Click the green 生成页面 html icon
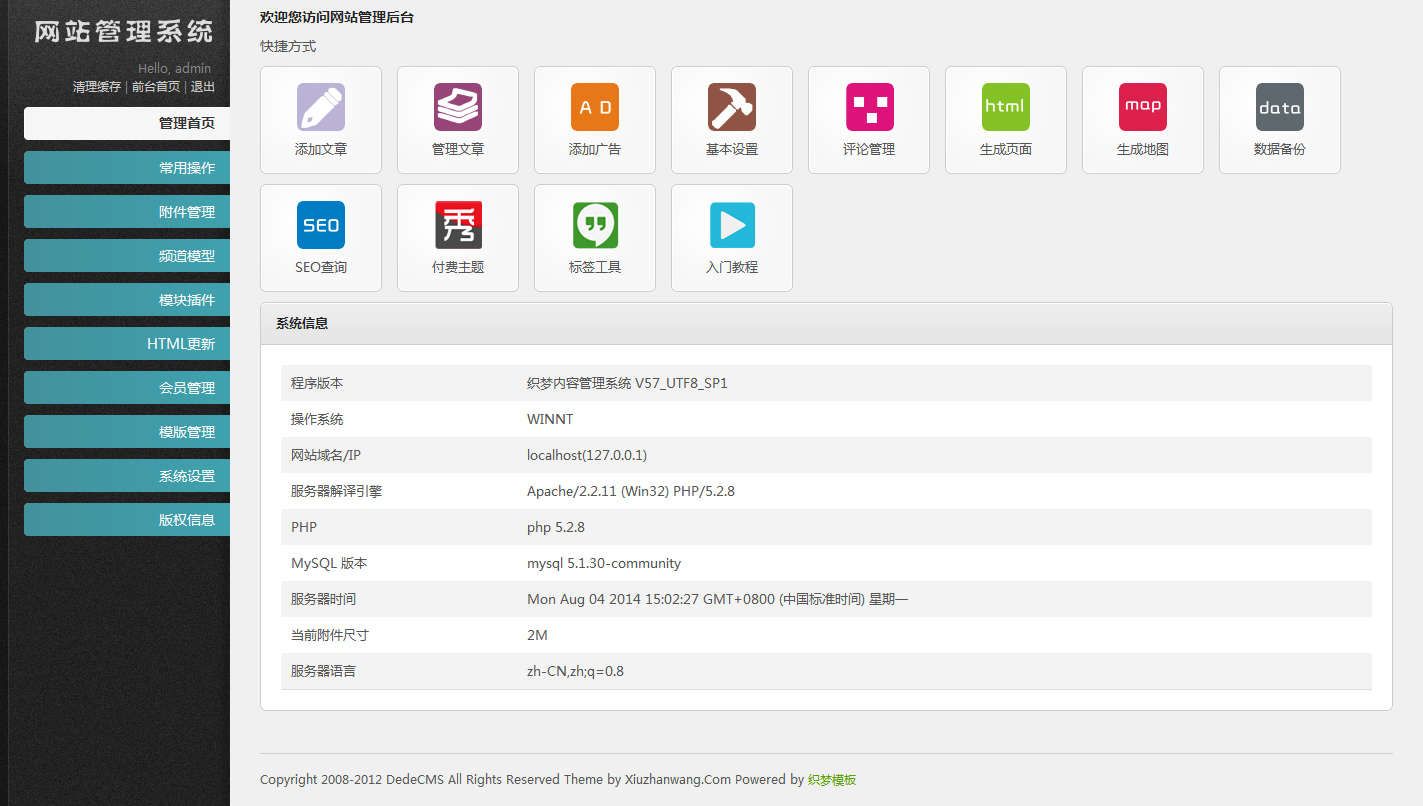1423x806 pixels. tap(1006, 107)
